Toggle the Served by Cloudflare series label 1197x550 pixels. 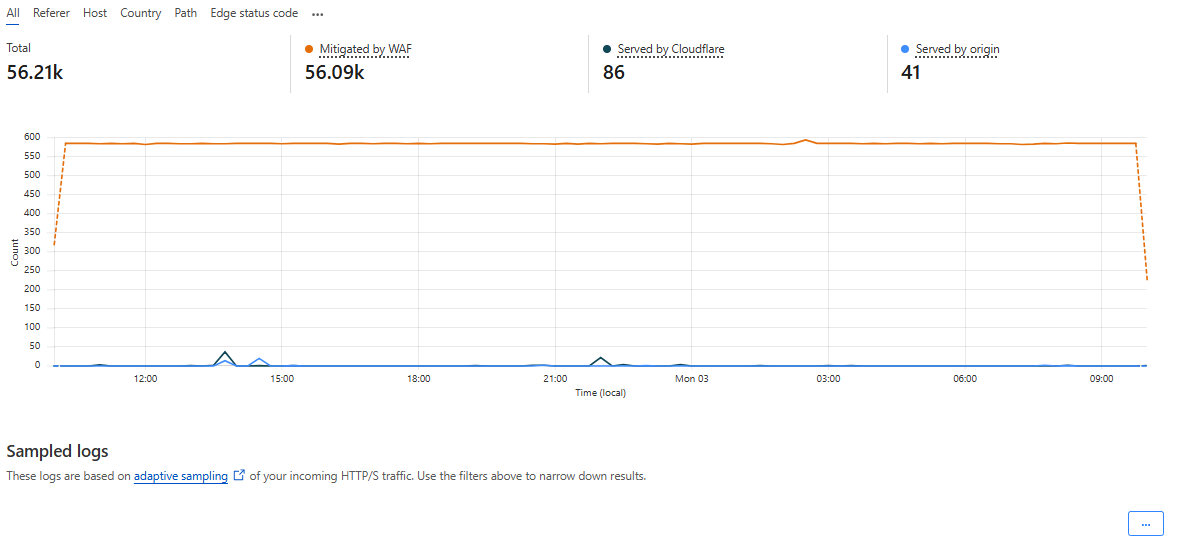point(670,49)
